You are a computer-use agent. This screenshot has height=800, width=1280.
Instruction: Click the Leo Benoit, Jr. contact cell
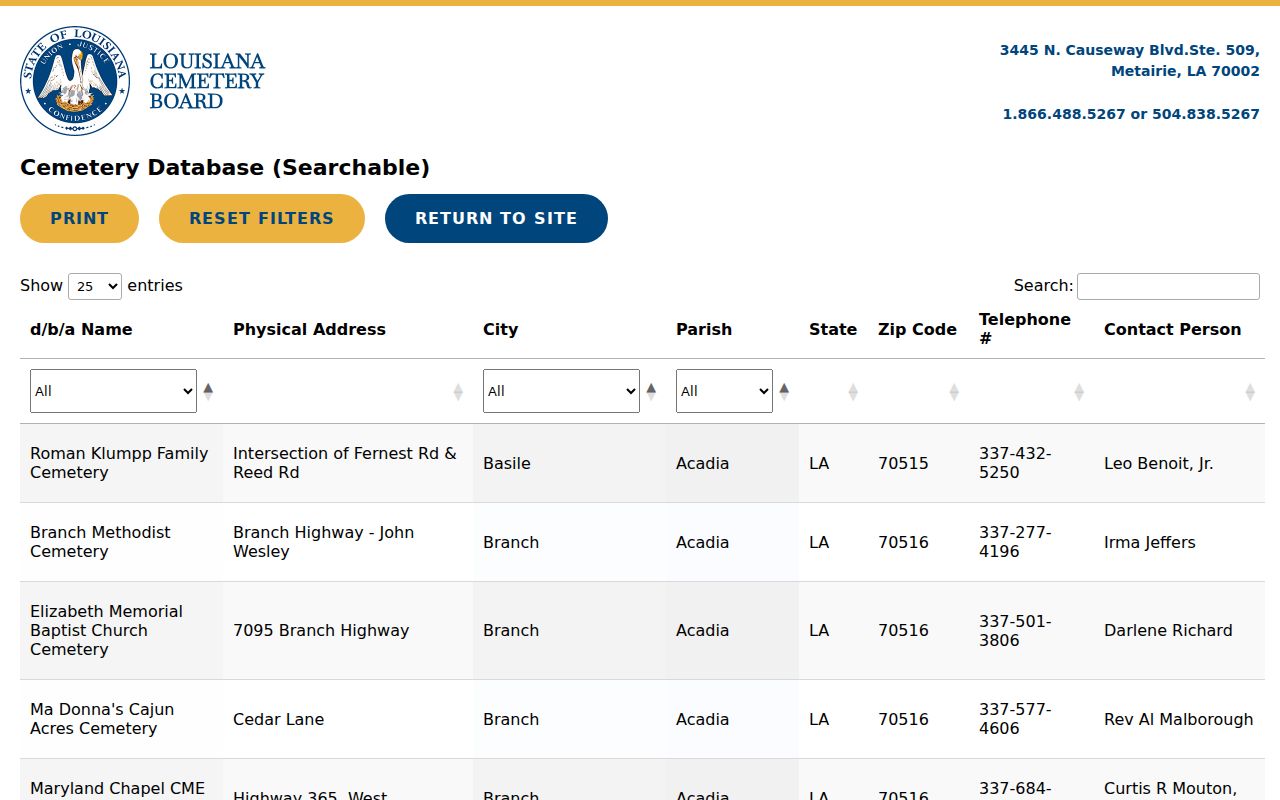point(1179,463)
